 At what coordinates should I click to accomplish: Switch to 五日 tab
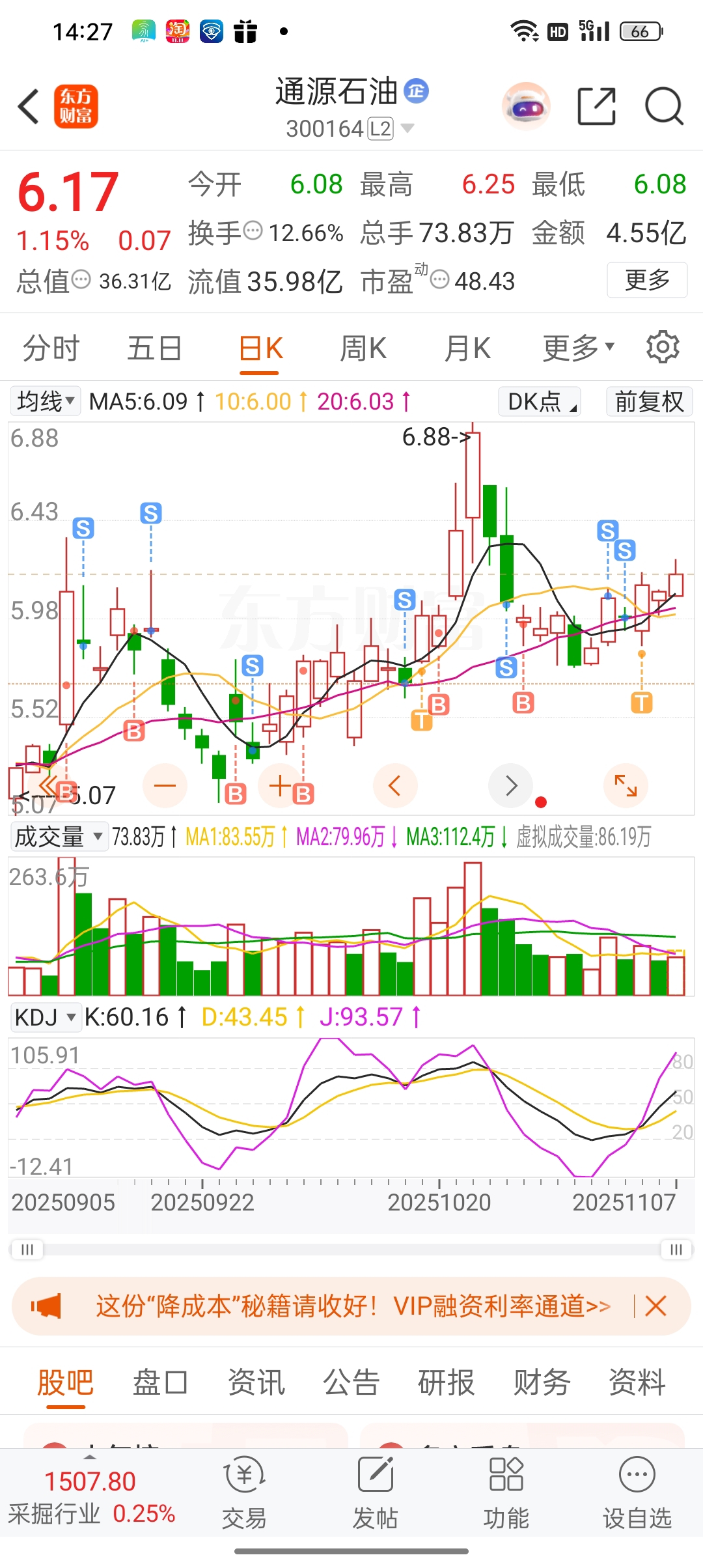point(154,347)
